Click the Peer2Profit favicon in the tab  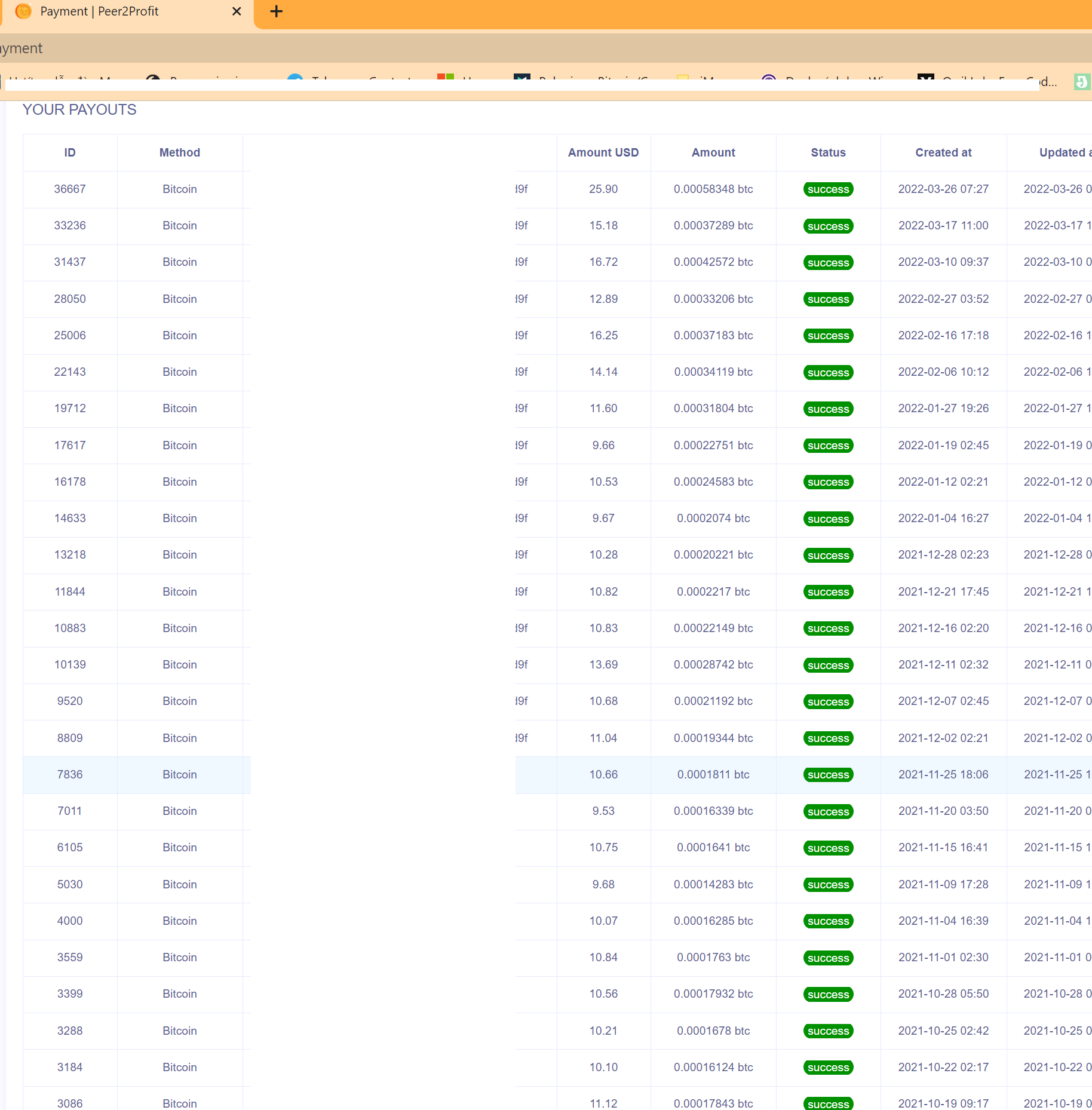click(23, 11)
